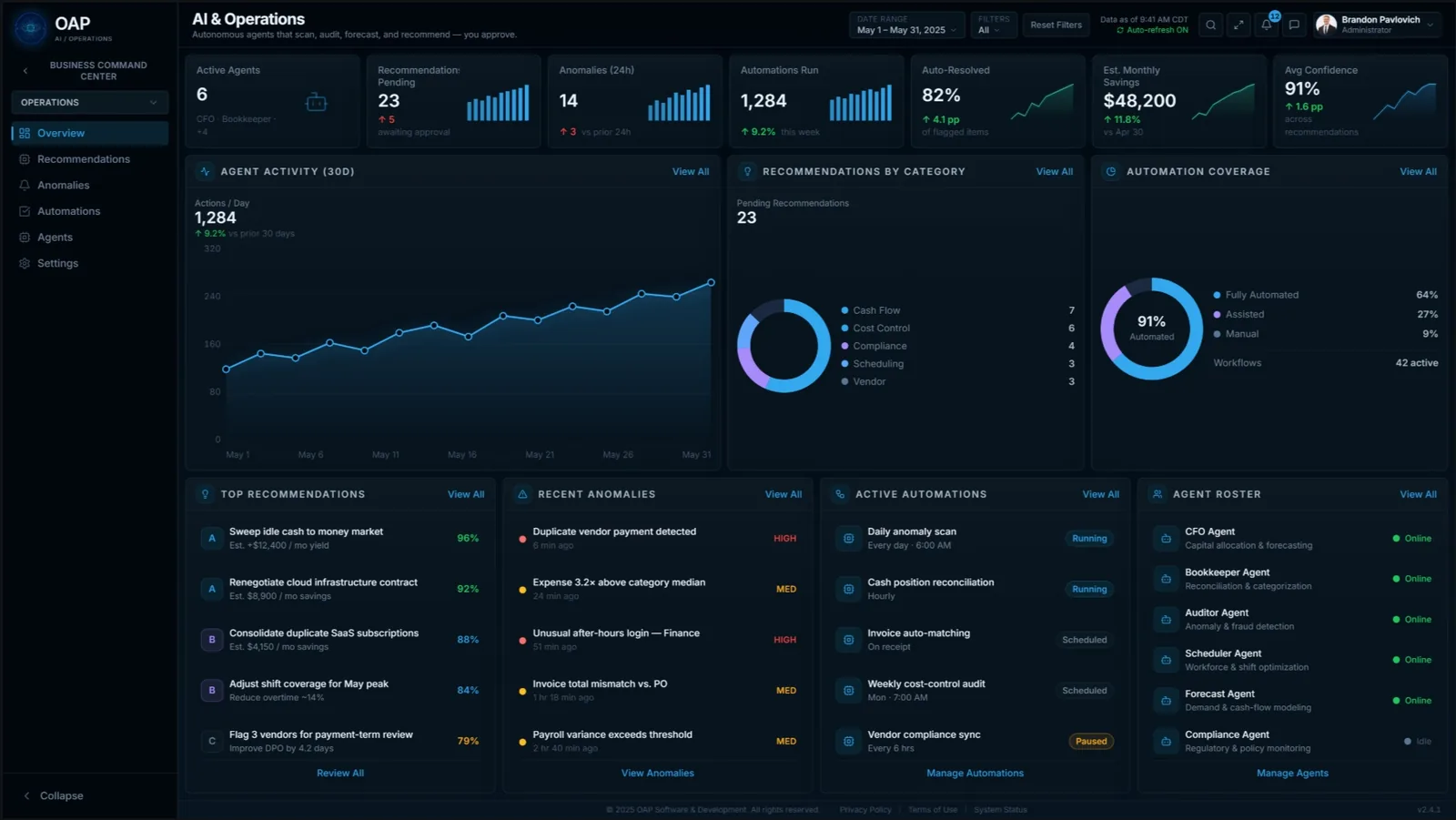The image size is (1456, 820).
Task: Click the recommendations category donut chart
Action: [784, 346]
